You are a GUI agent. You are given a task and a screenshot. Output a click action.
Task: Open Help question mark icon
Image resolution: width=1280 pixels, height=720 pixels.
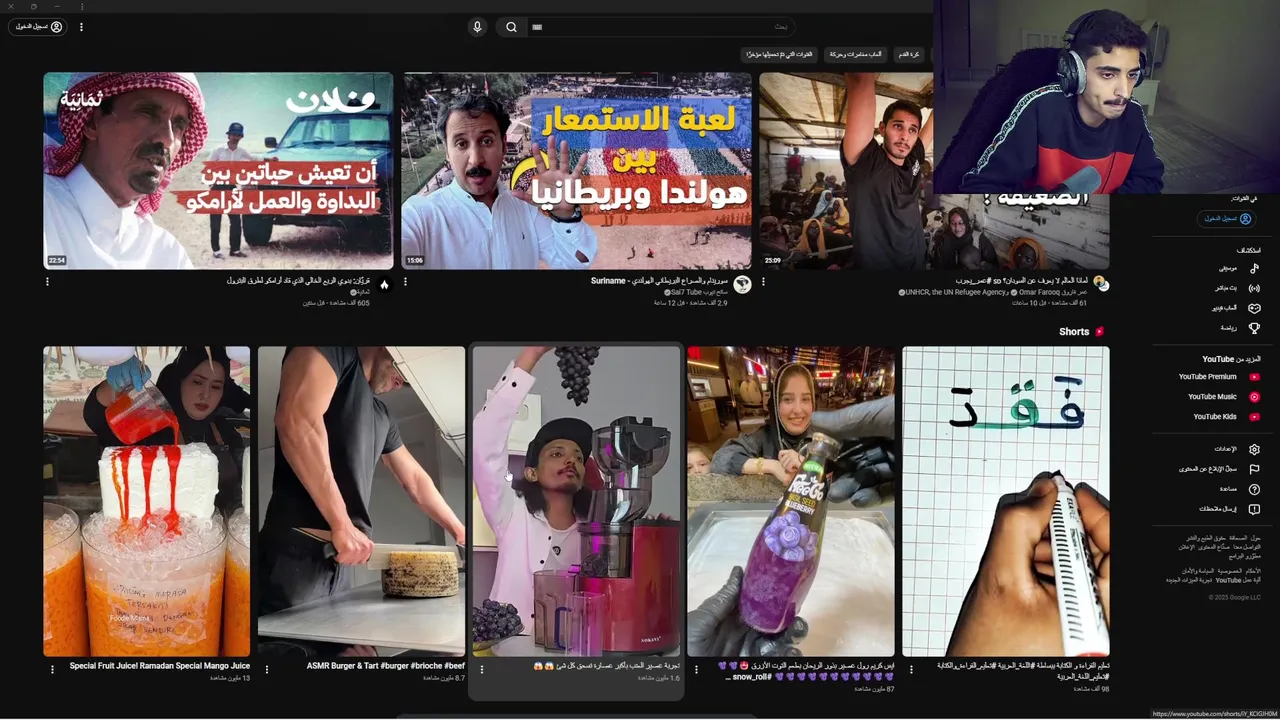[x=1254, y=489]
